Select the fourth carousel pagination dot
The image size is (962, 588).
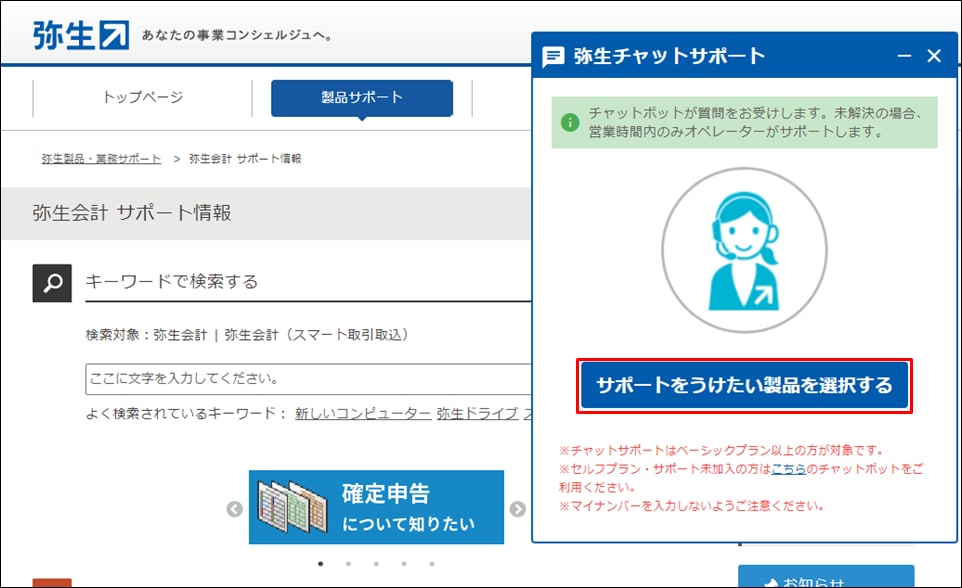[x=404, y=563]
